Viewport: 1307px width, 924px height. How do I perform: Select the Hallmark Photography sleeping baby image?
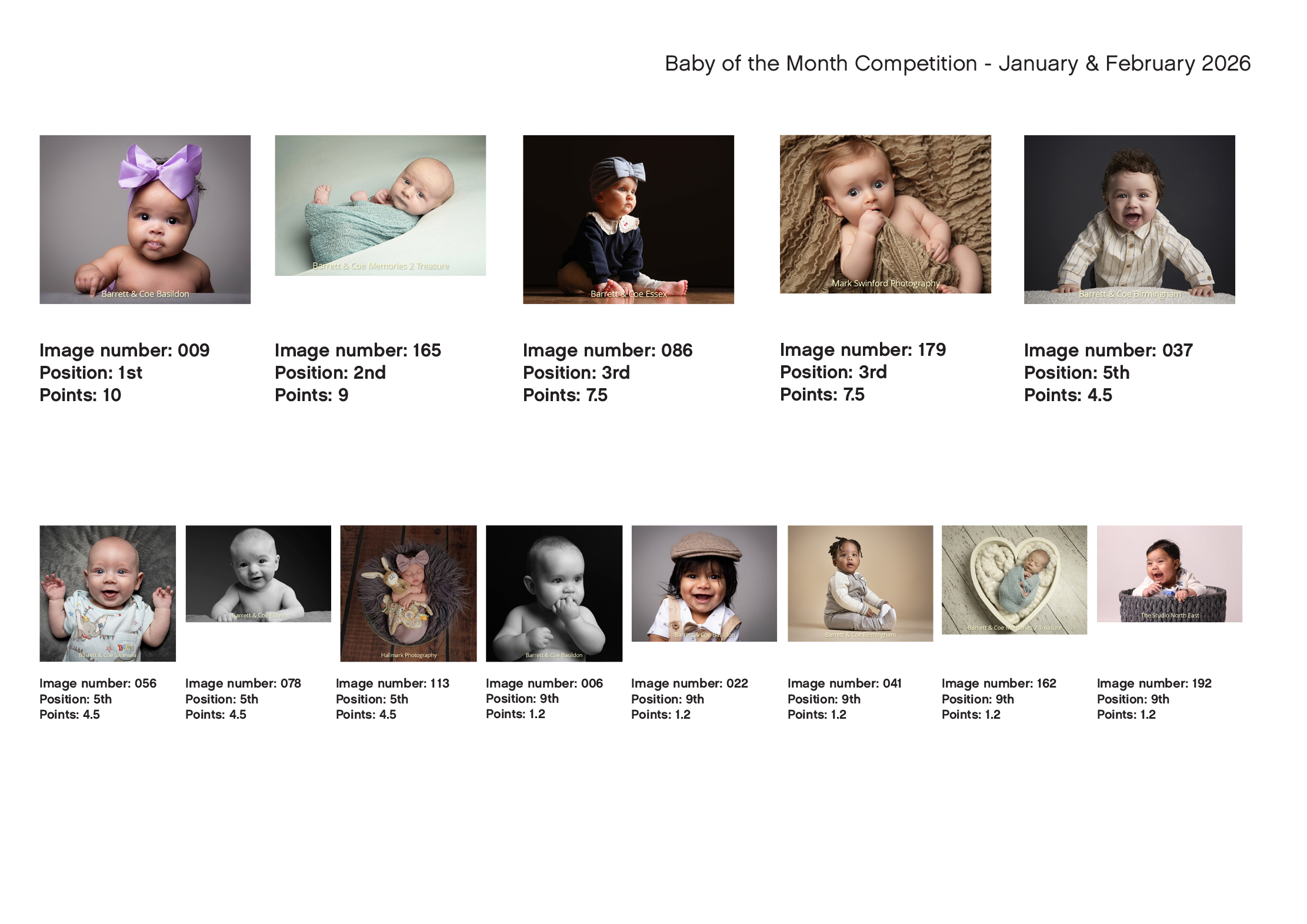tap(408, 593)
